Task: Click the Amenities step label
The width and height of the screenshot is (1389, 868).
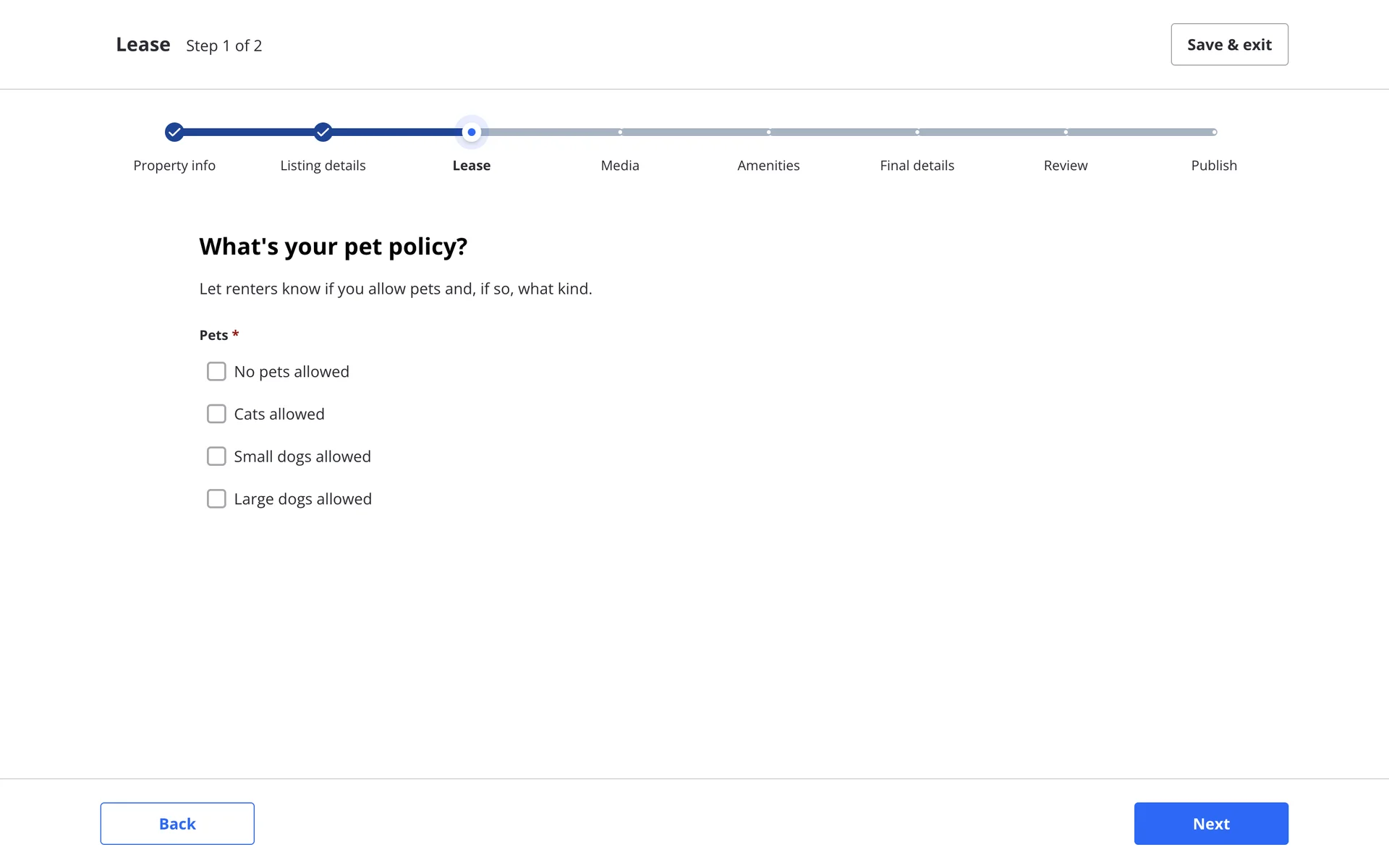Action: point(768,166)
